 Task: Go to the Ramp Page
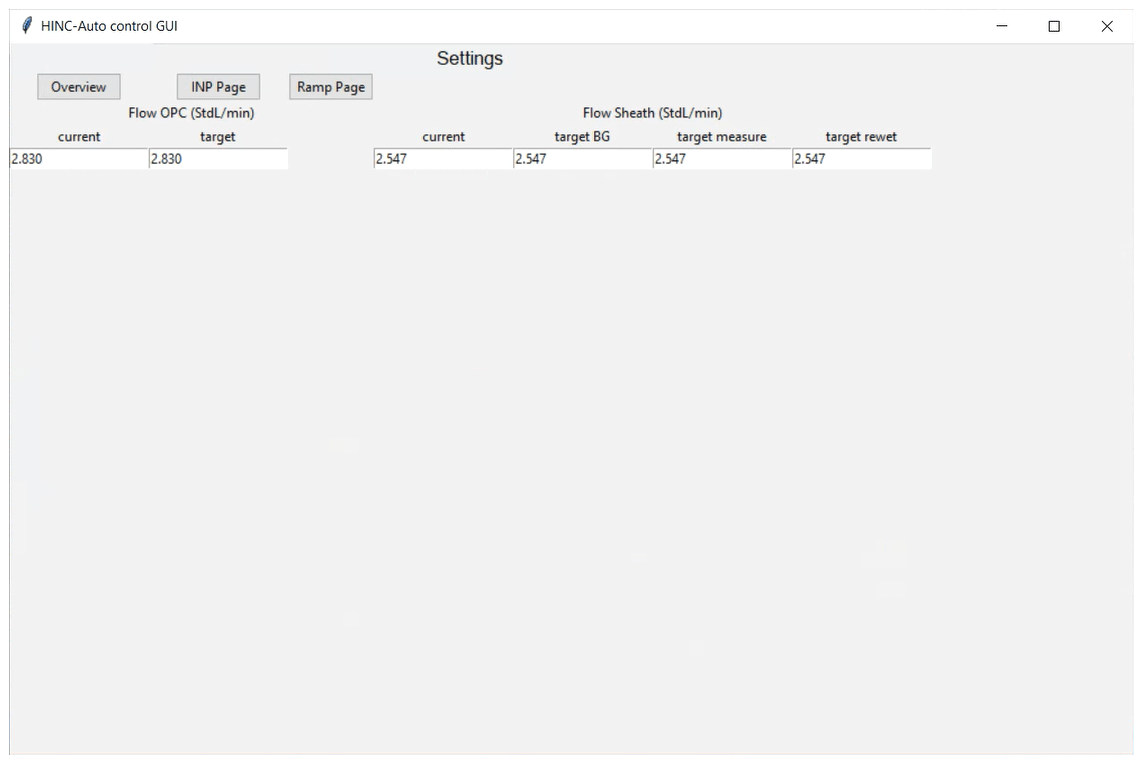[331, 87]
